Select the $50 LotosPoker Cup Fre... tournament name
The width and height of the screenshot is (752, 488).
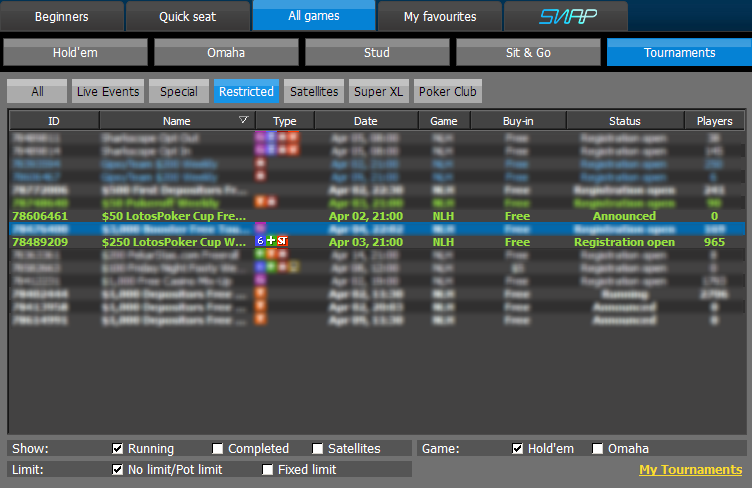click(x=174, y=216)
